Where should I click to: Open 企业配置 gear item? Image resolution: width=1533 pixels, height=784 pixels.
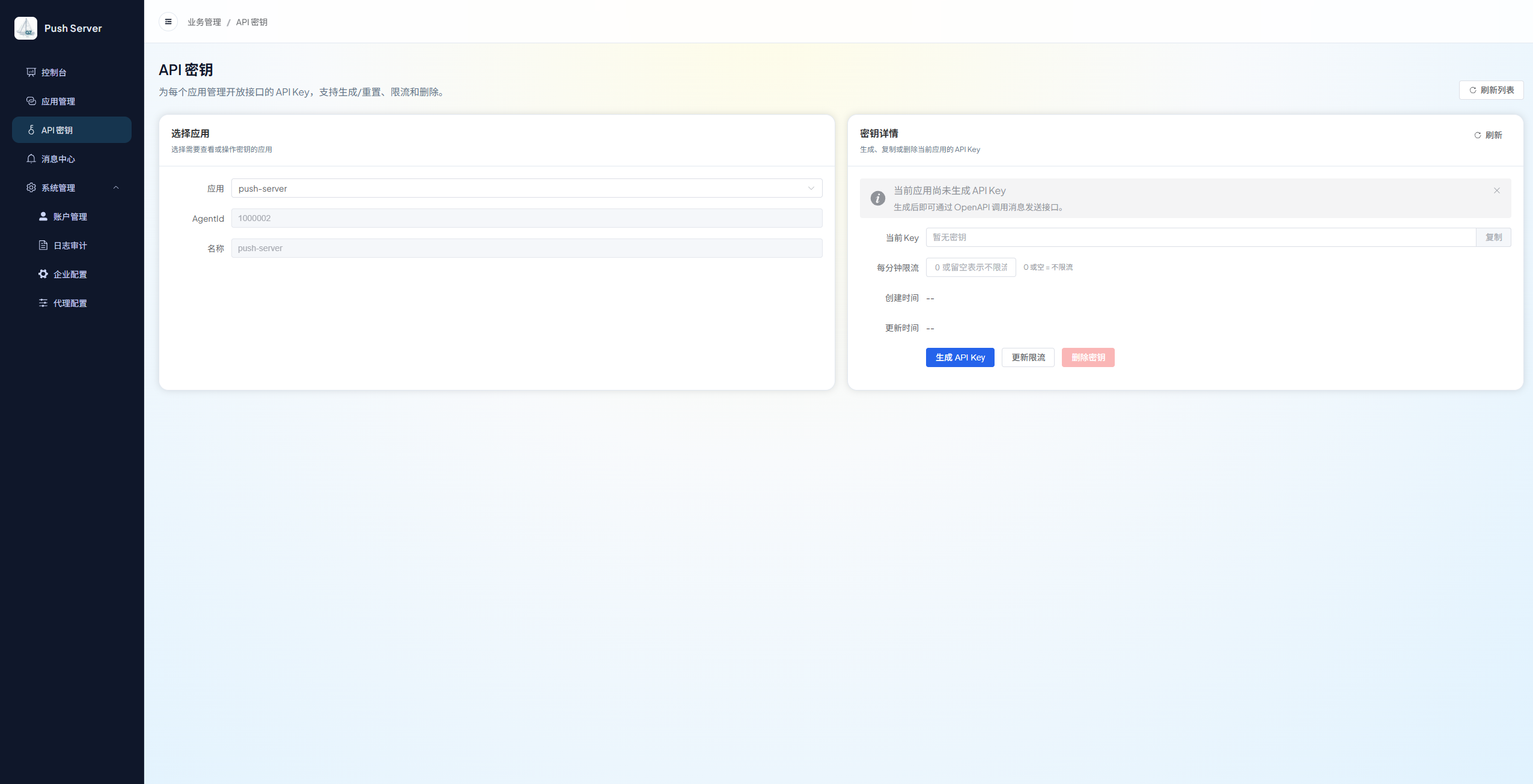70,274
